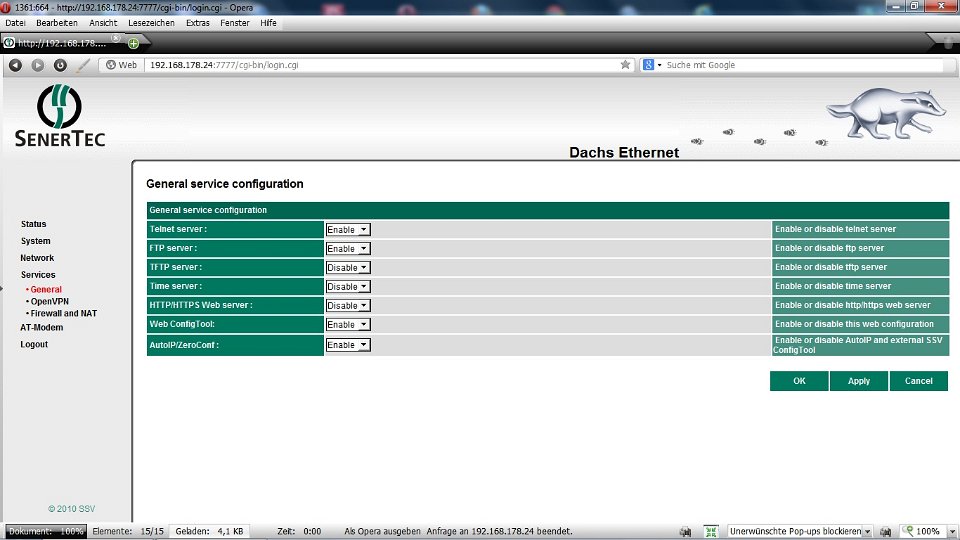Click the Google search engine icon
Image resolution: width=960 pixels, height=540 pixels.
(x=649, y=65)
